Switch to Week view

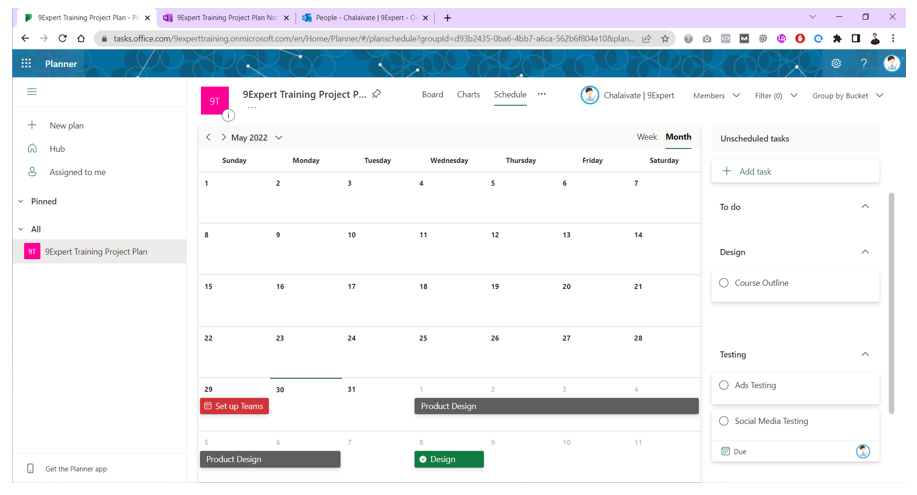[x=646, y=137]
